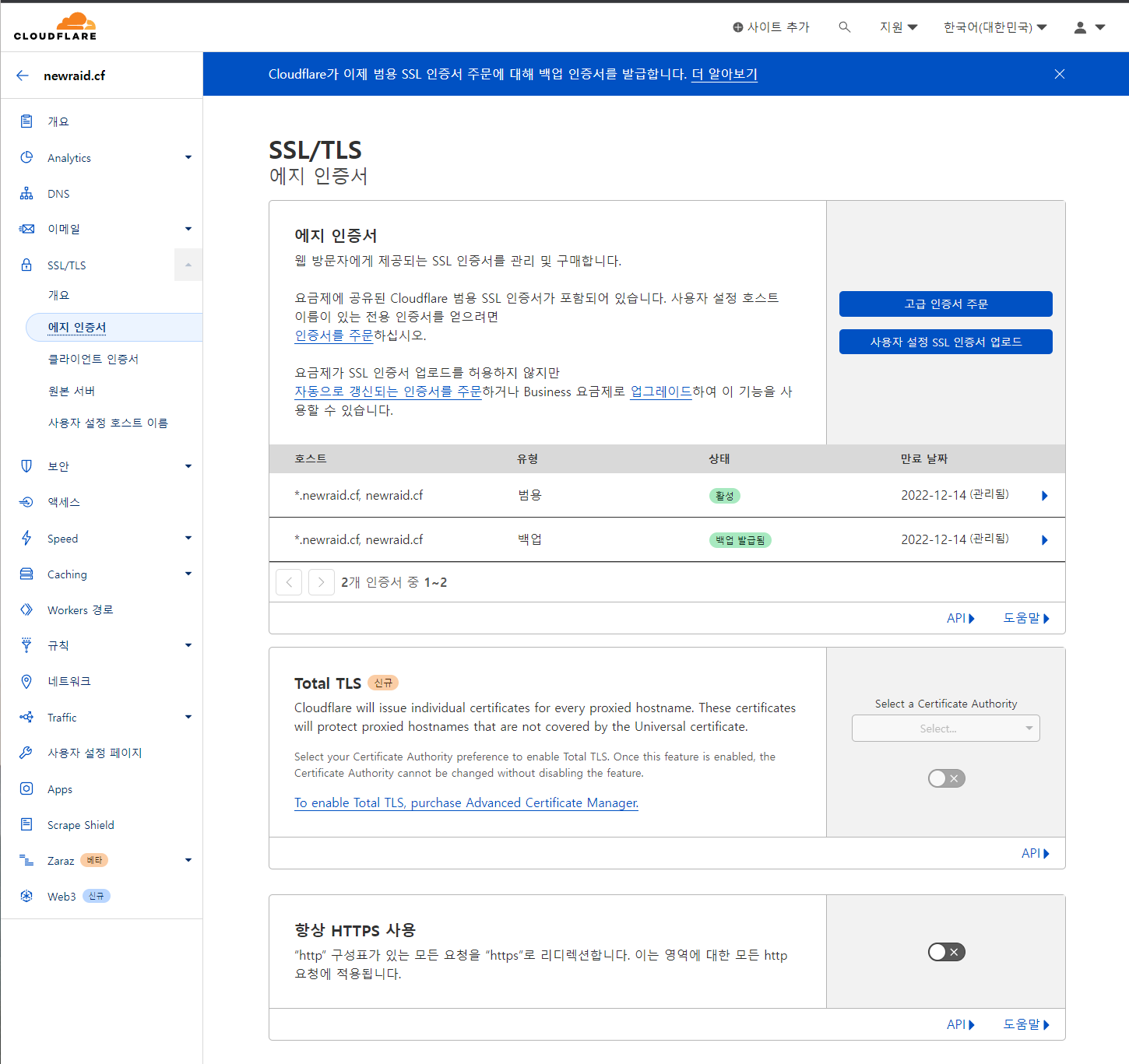Click 자동으로 갱신되는 인증서를 주문 link
This screenshot has height=1064, width=1129.
[x=388, y=392]
